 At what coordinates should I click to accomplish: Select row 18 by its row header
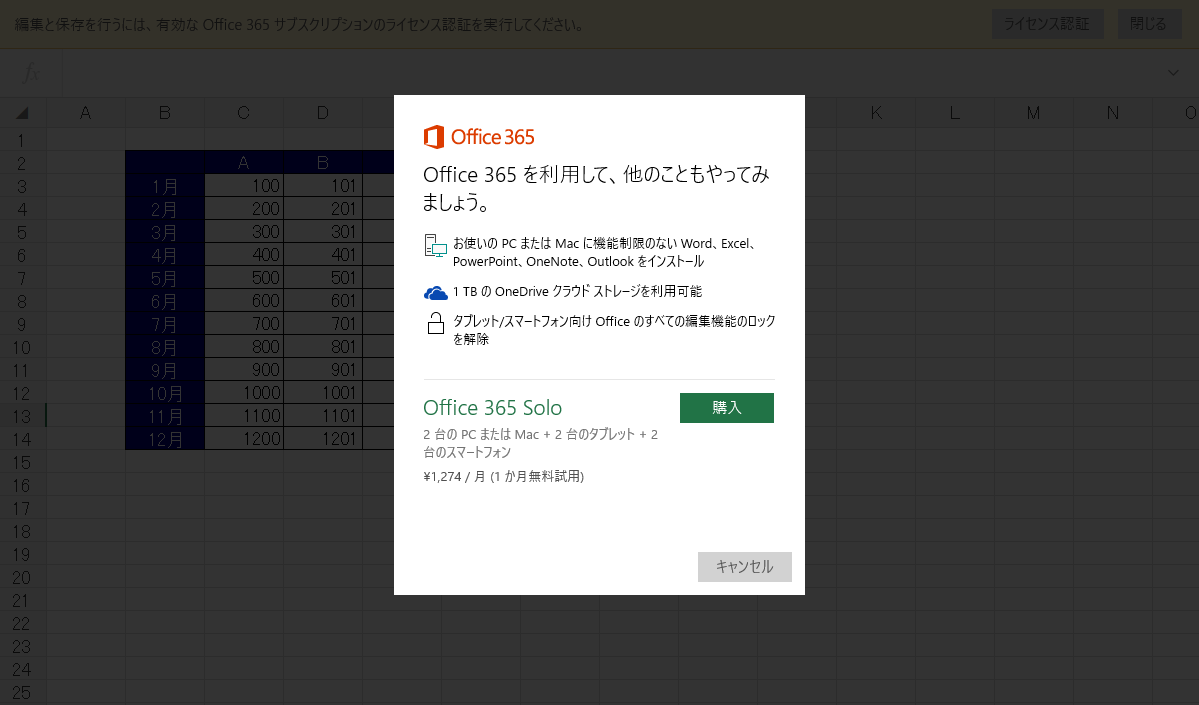click(22, 531)
